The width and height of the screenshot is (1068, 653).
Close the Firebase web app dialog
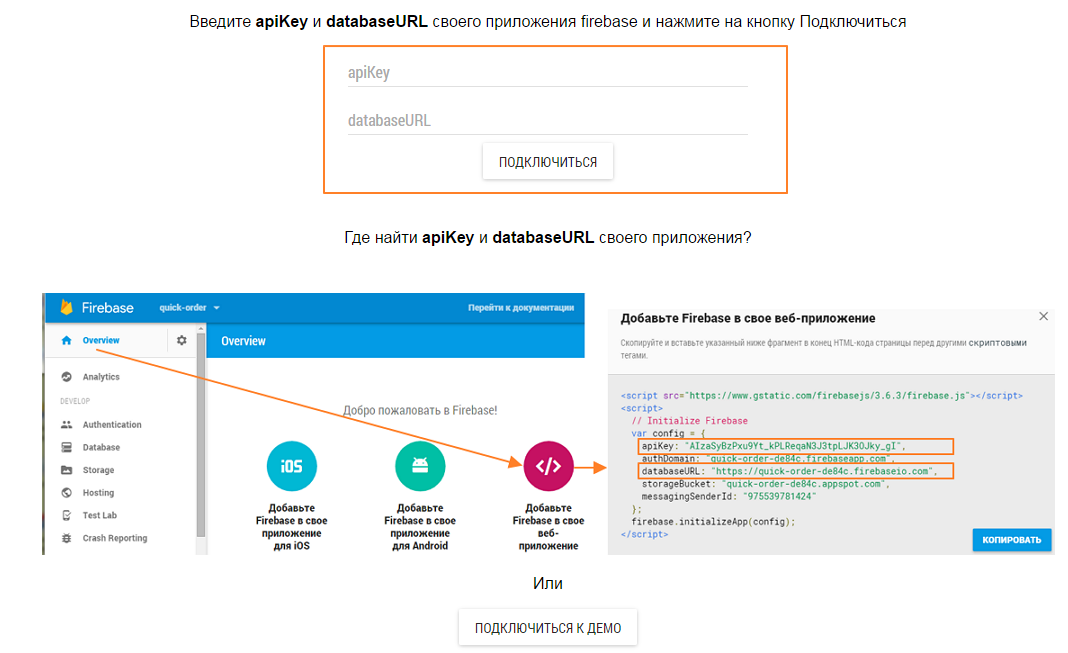pyautogui.click(x=1043, y=317)
